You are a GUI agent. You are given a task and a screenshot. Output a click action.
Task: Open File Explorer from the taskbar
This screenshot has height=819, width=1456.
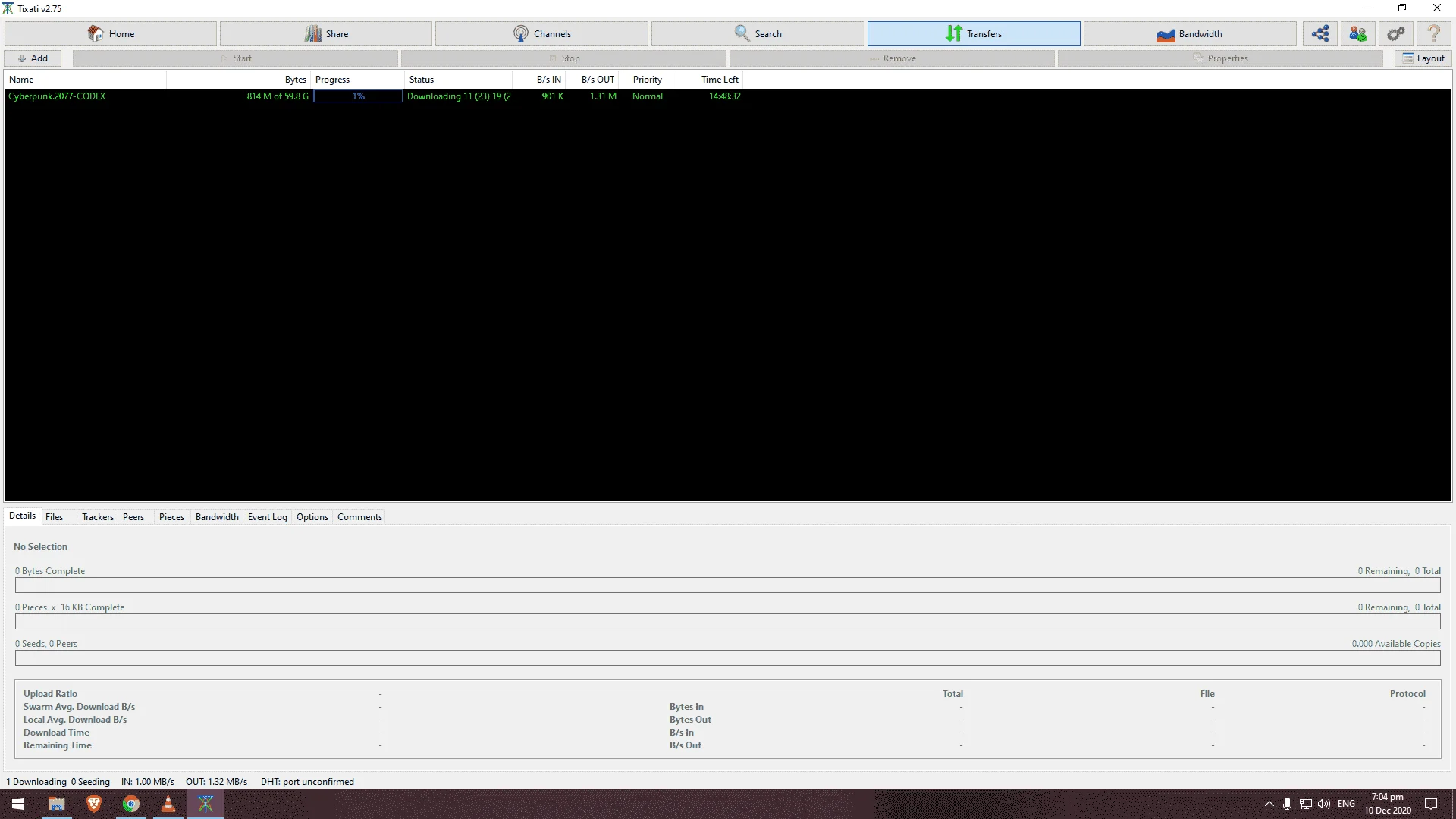click(x=56, y=804)
